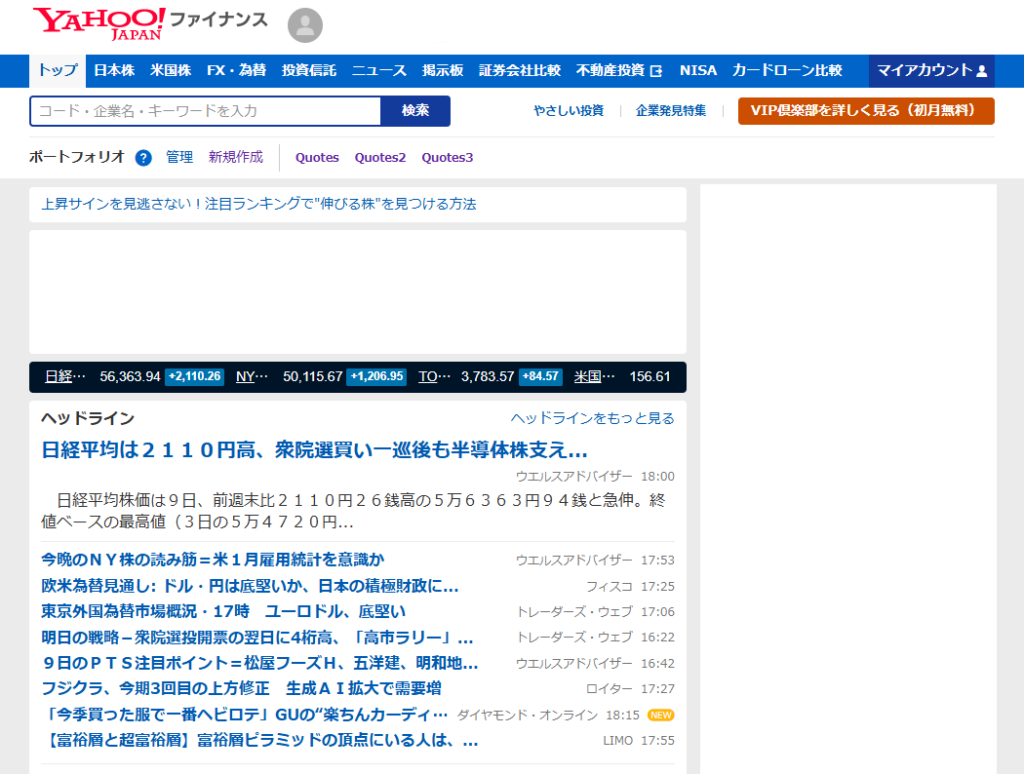Viewport: 1024px width, 774px height.
Task: Click the portfolio help question mark icon
Action: pos(143,158)
